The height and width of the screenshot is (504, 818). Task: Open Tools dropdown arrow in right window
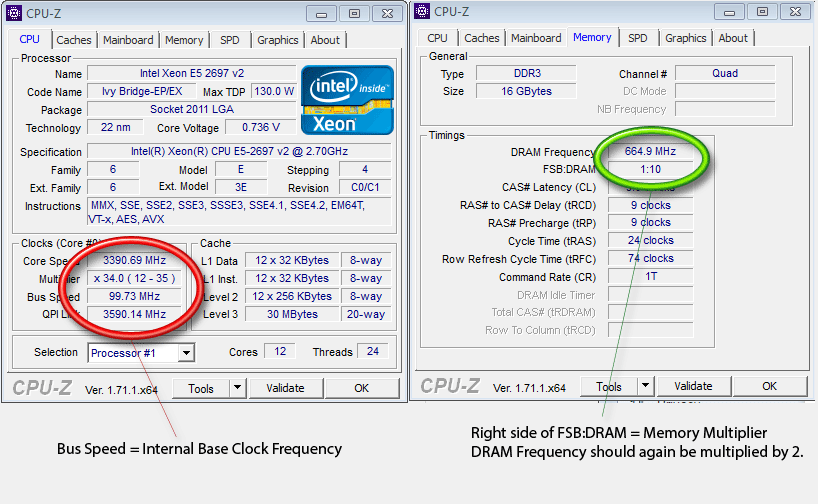[645, 386]
